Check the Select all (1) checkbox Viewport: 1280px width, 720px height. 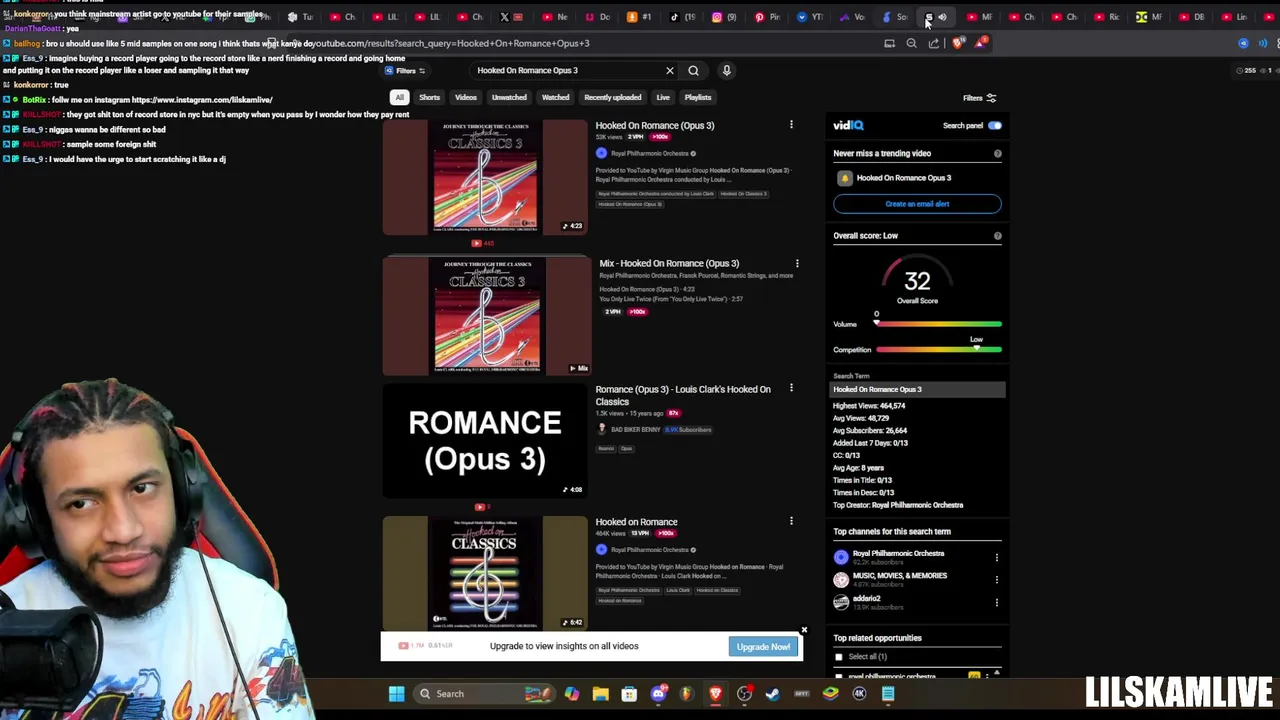(x=839, y=657)
